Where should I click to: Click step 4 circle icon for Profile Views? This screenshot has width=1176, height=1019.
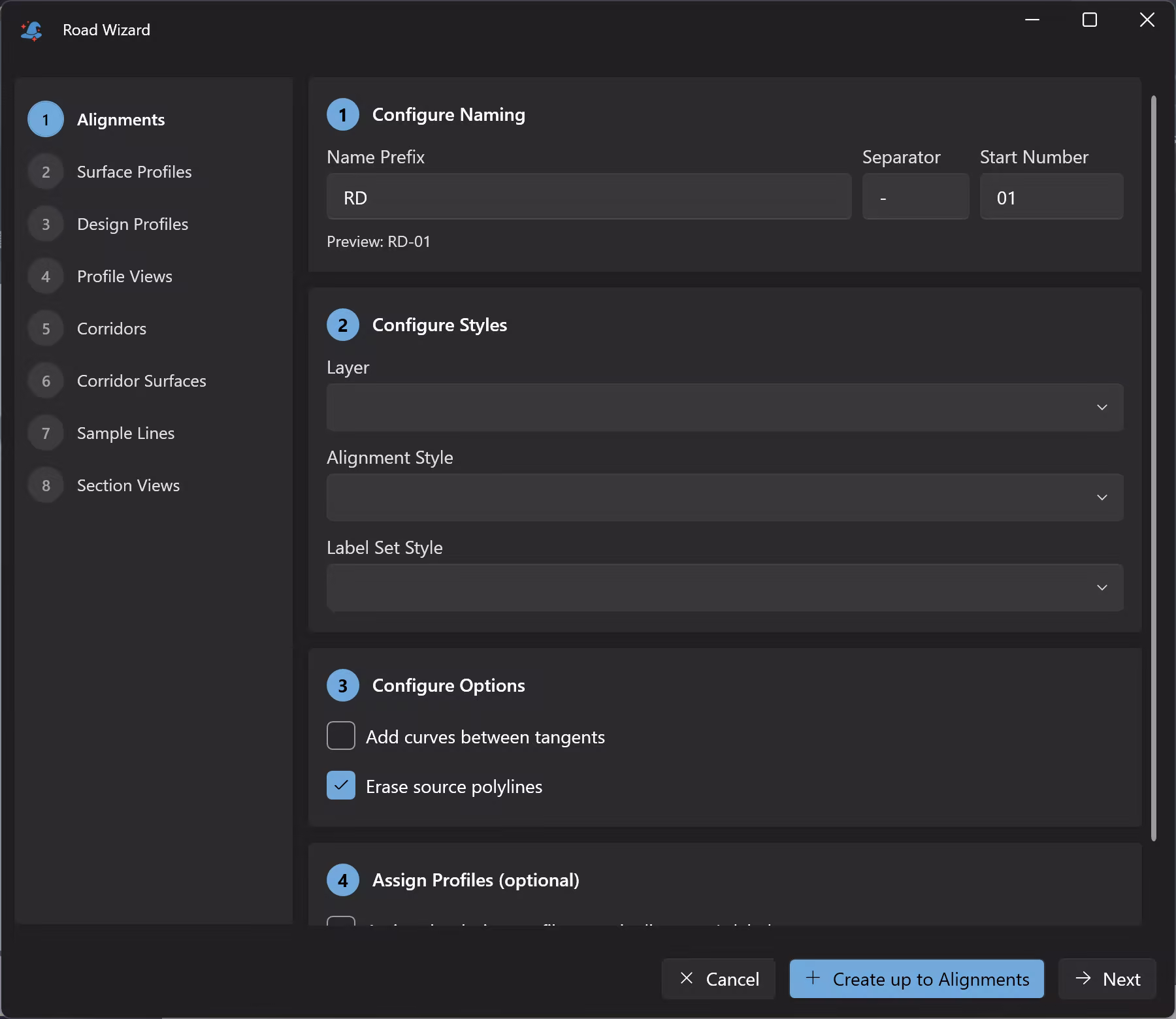point(46,276)
